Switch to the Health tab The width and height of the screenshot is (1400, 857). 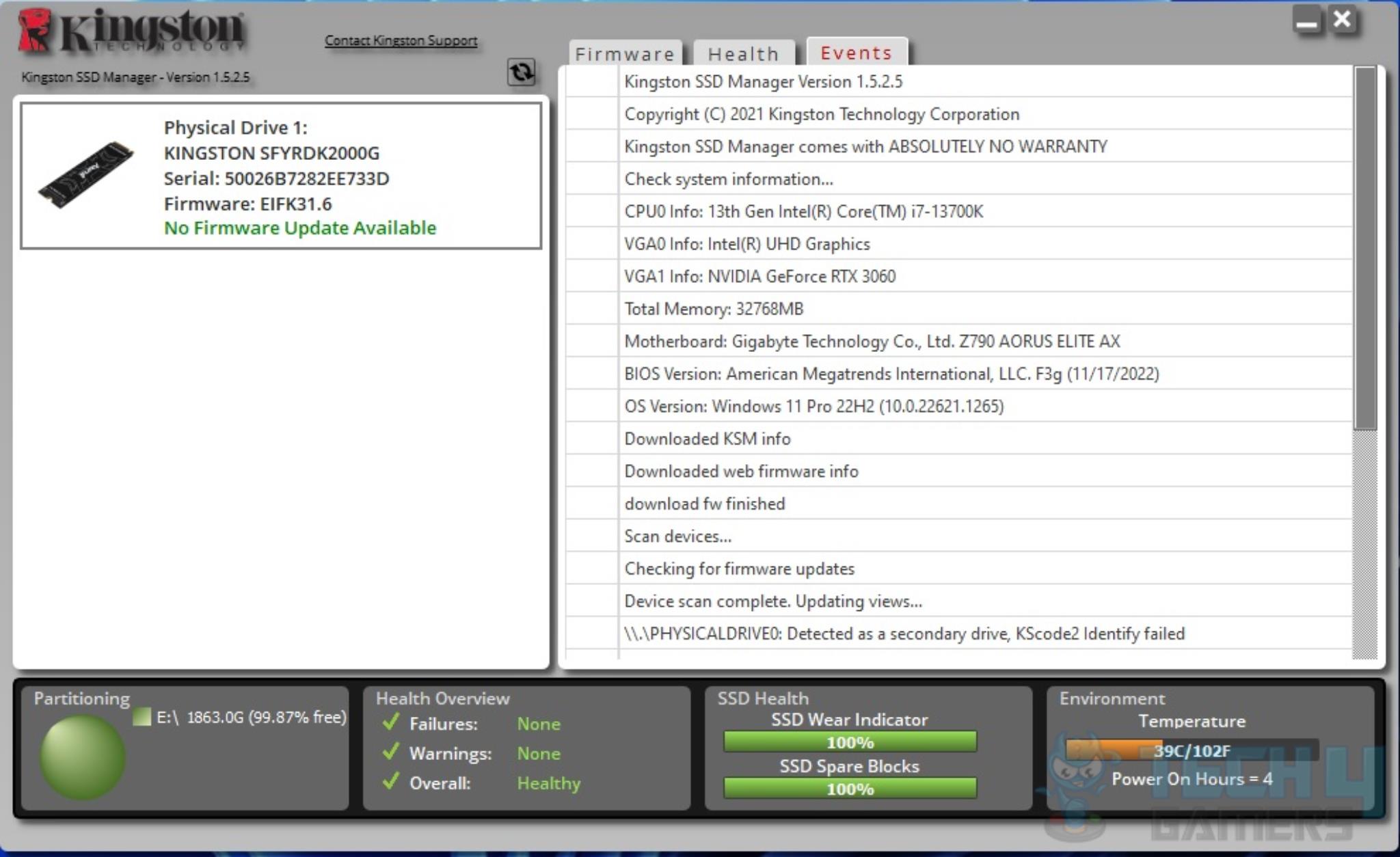[x=744, y=53]
